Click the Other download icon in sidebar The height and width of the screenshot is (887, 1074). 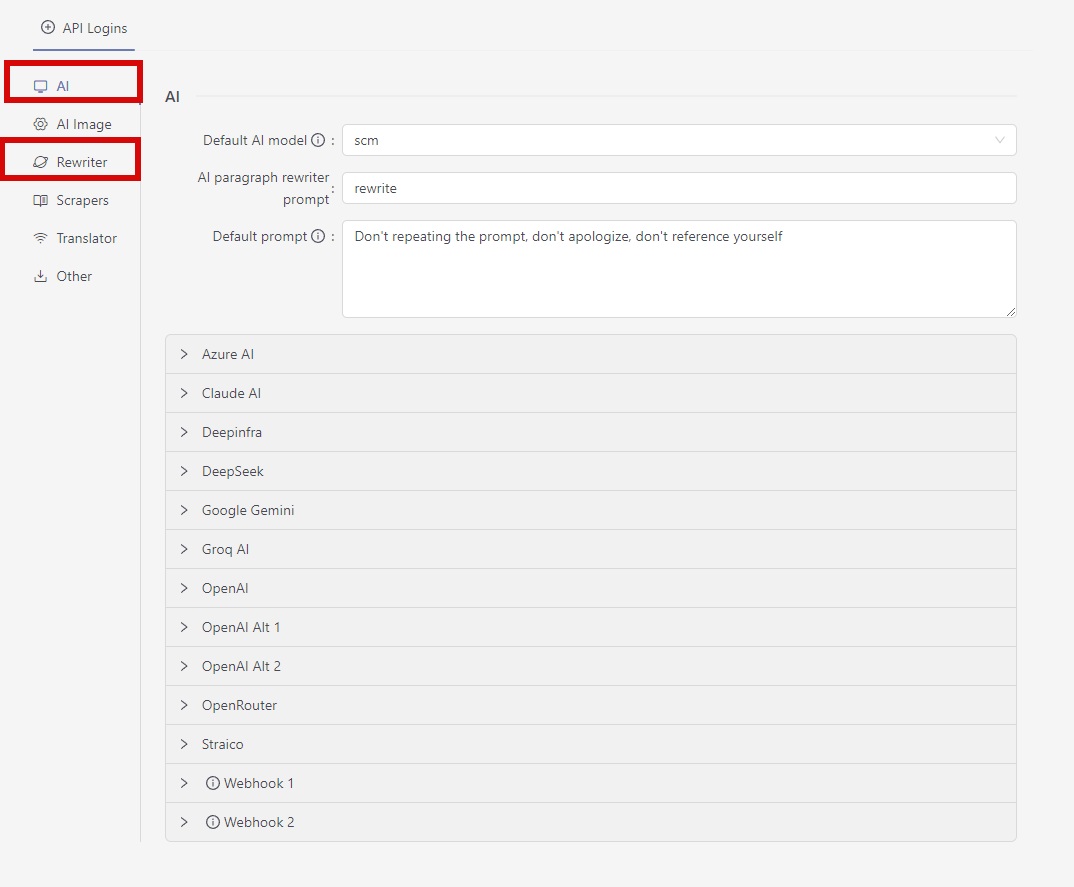point(40,277)
